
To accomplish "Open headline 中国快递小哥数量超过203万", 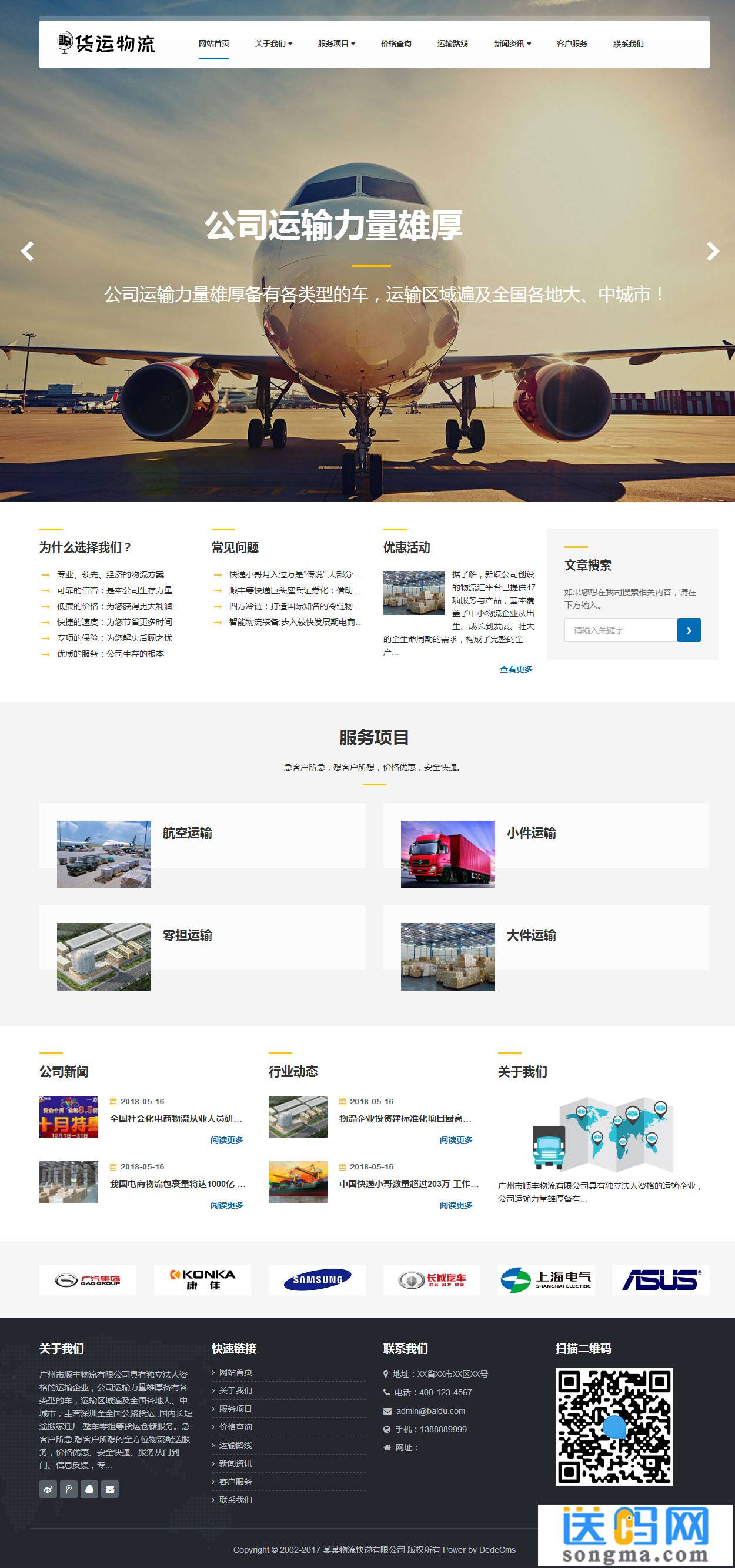I will pyautogui.click(x=409, y=1184).
